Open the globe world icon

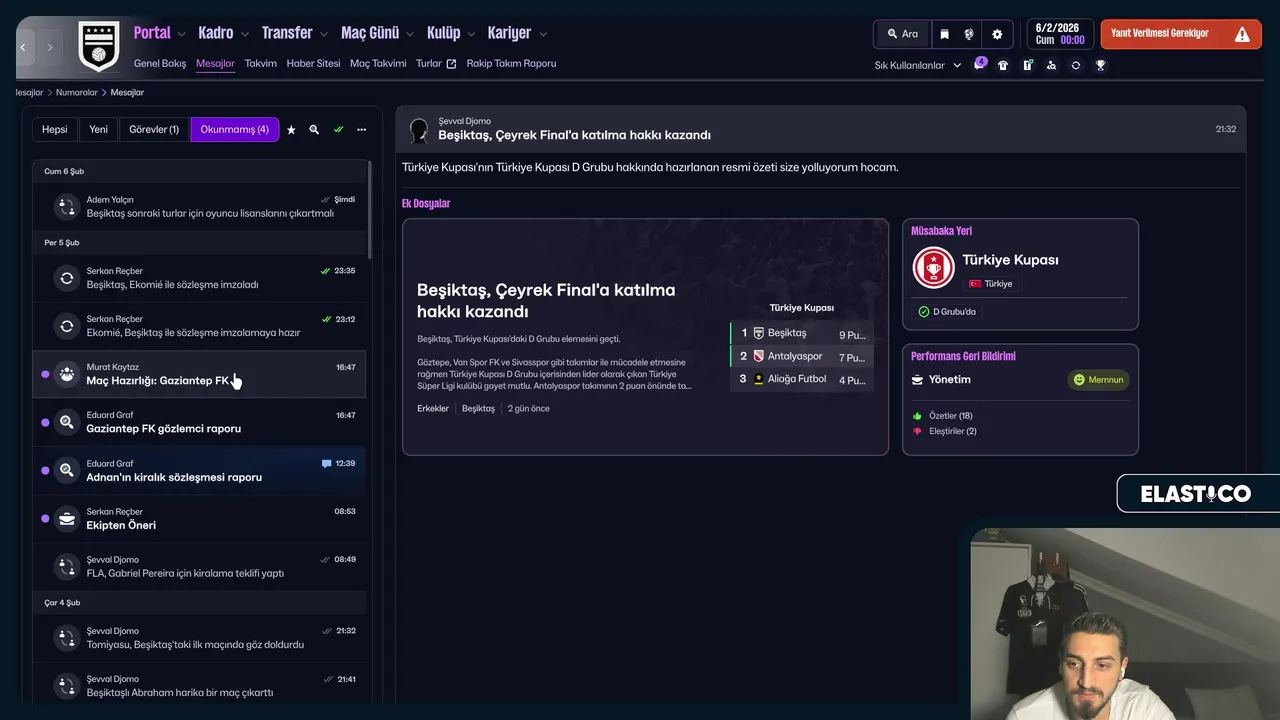point(969,34)
